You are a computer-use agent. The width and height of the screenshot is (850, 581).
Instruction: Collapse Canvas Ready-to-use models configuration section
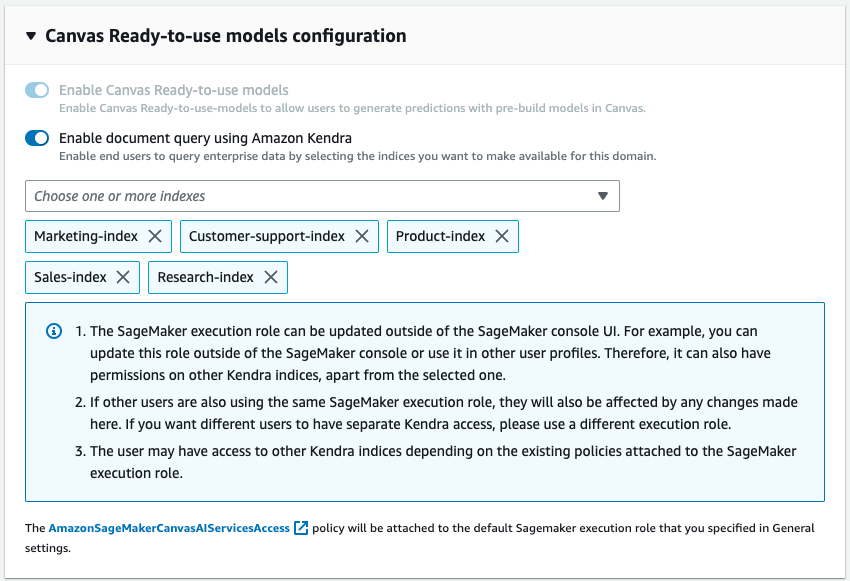point(31,36)
